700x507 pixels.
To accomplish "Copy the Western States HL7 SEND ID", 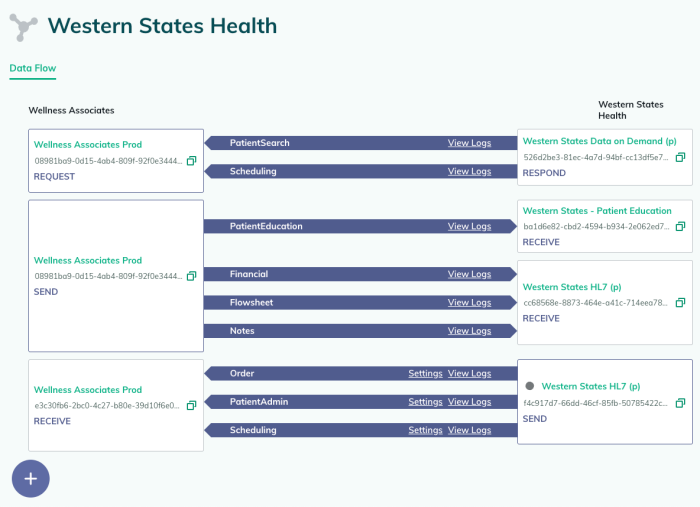I will pyautogui.click(x=680, y=403).
